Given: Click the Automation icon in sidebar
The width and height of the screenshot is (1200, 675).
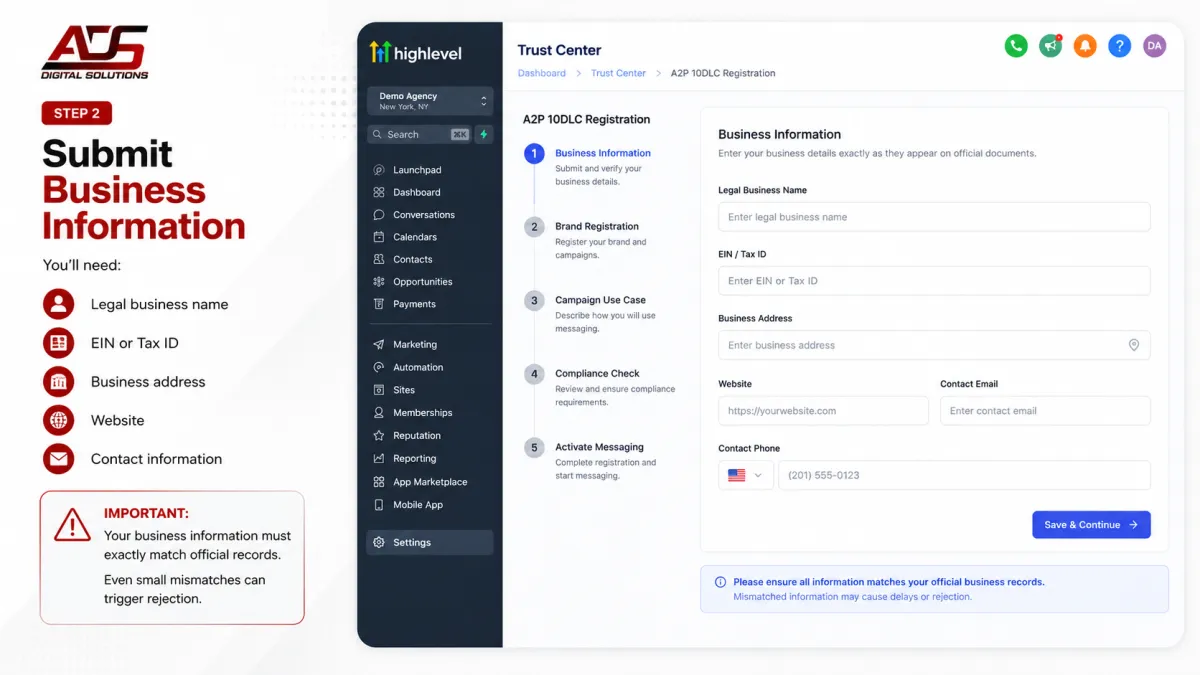Looking at the screenshot, I should tap(379, 367).
